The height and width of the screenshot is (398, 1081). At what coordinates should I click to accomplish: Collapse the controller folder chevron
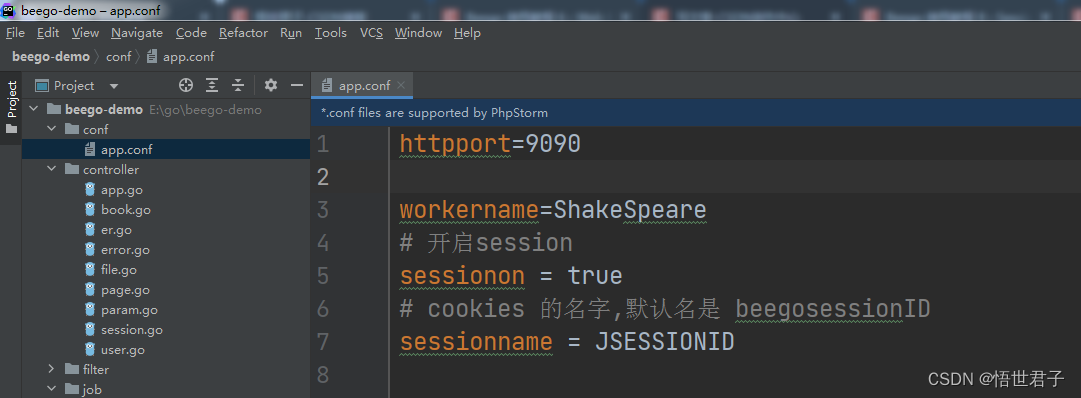click(x=51, y=169)
